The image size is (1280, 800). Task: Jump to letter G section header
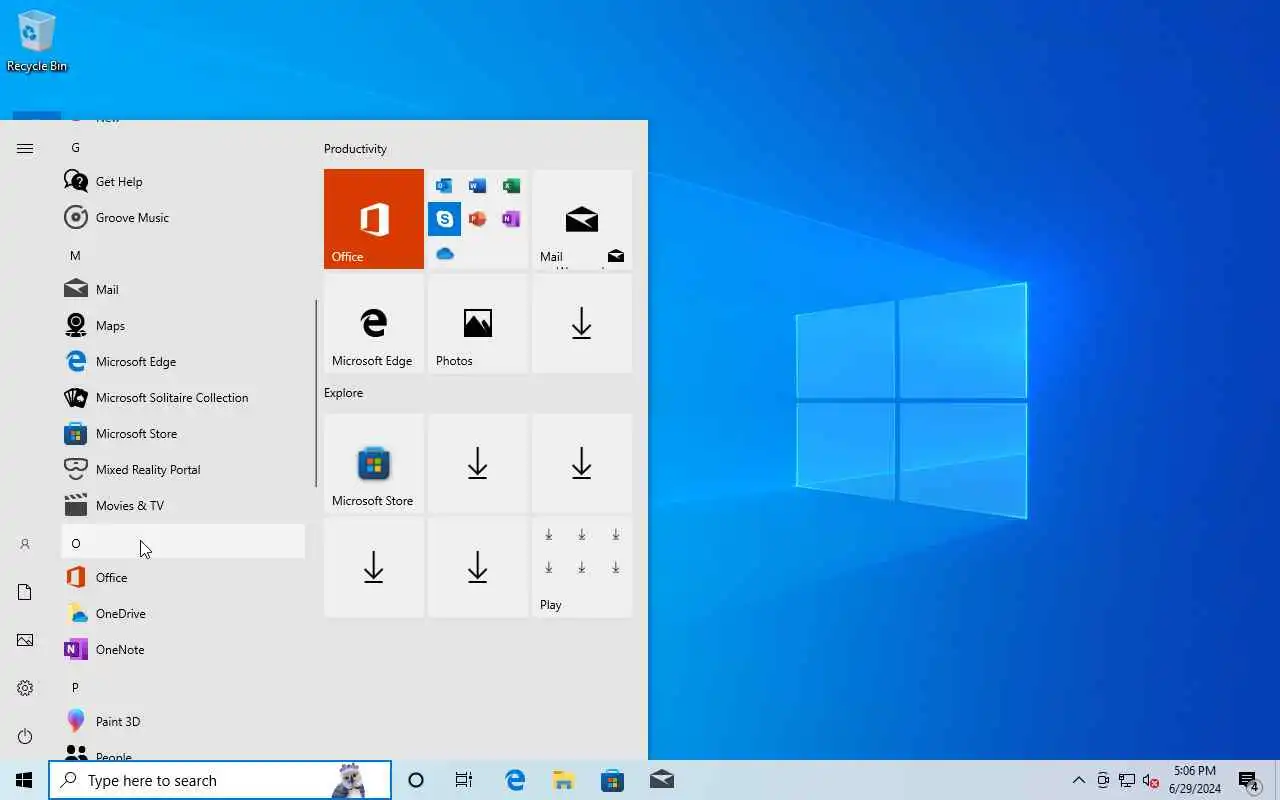point(183,147)
